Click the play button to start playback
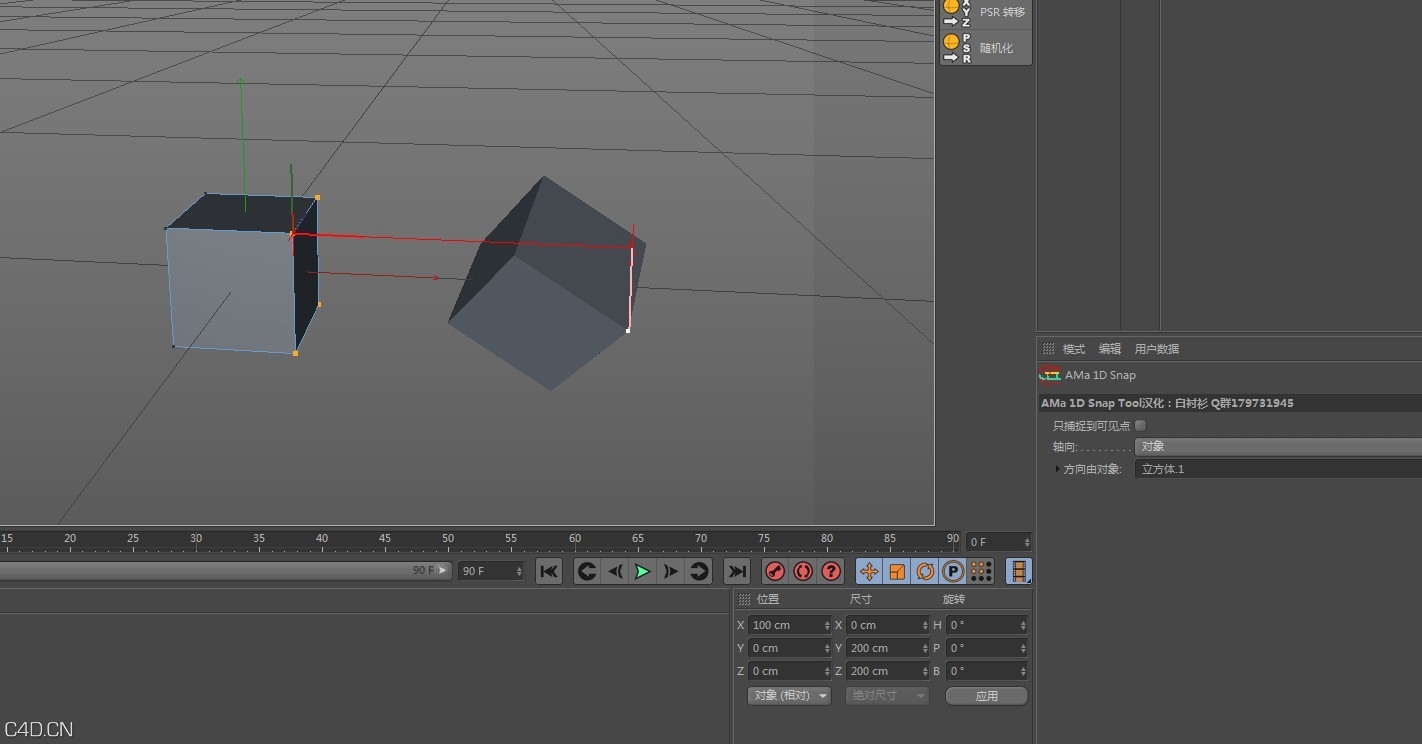 point(642,571)
